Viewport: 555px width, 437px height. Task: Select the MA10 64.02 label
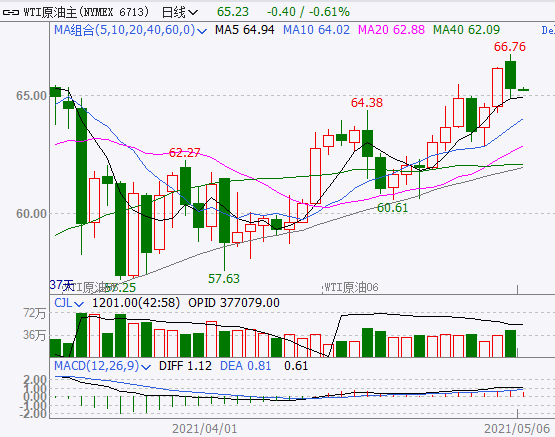tap(316, 30)
